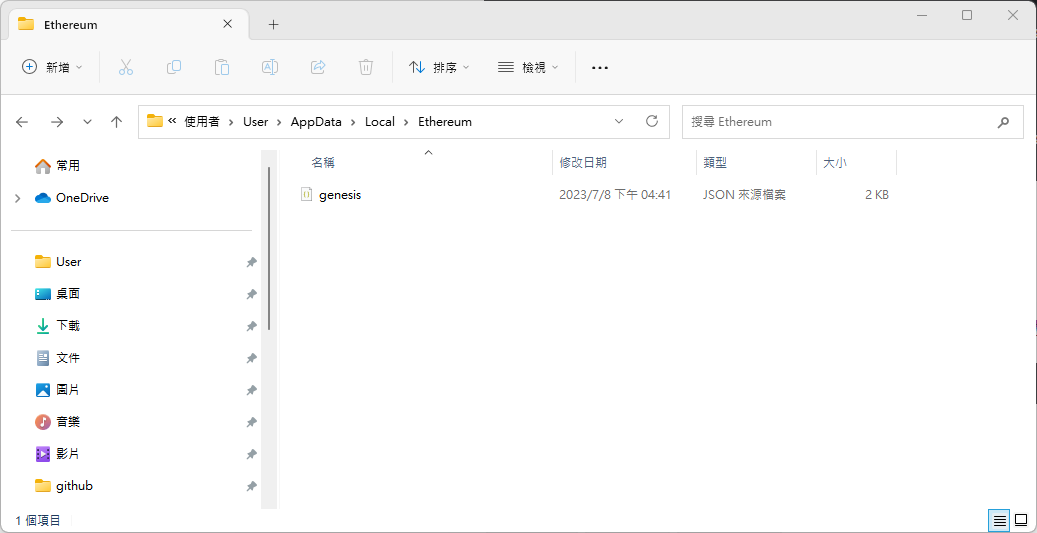Go forward with the right arrow

(x=58, y=122)
